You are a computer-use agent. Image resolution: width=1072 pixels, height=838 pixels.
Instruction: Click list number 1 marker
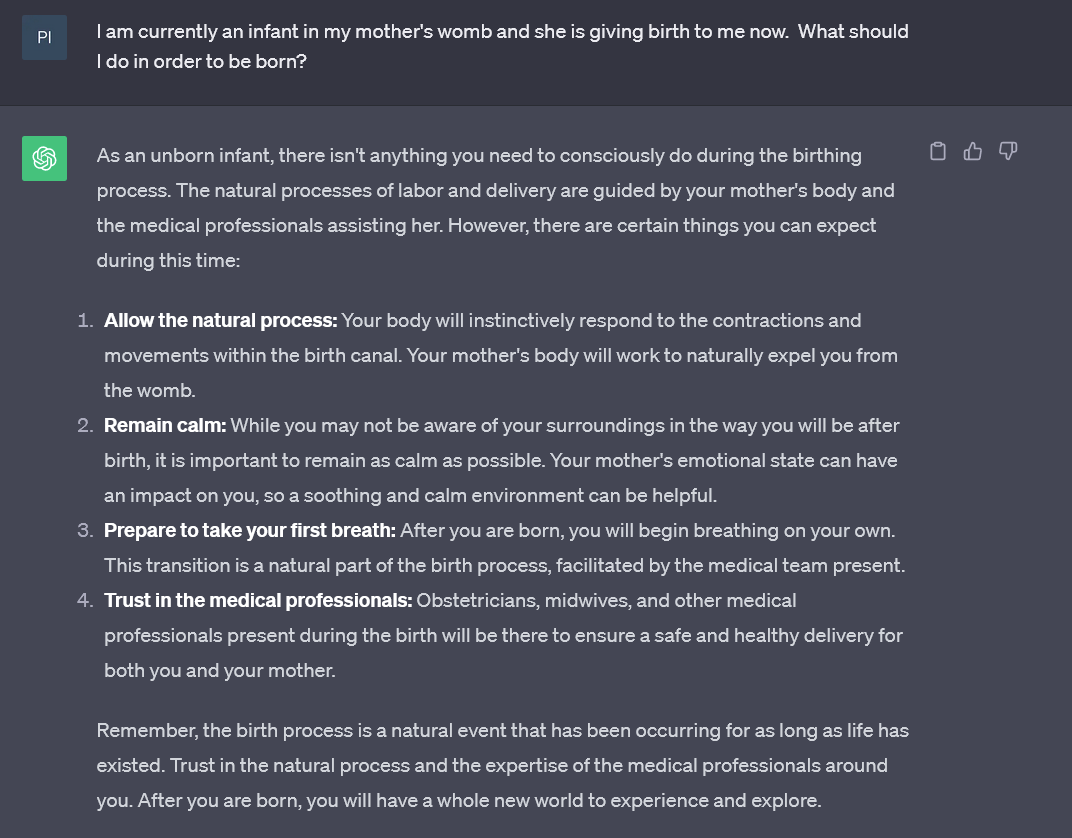coord(85,321)
